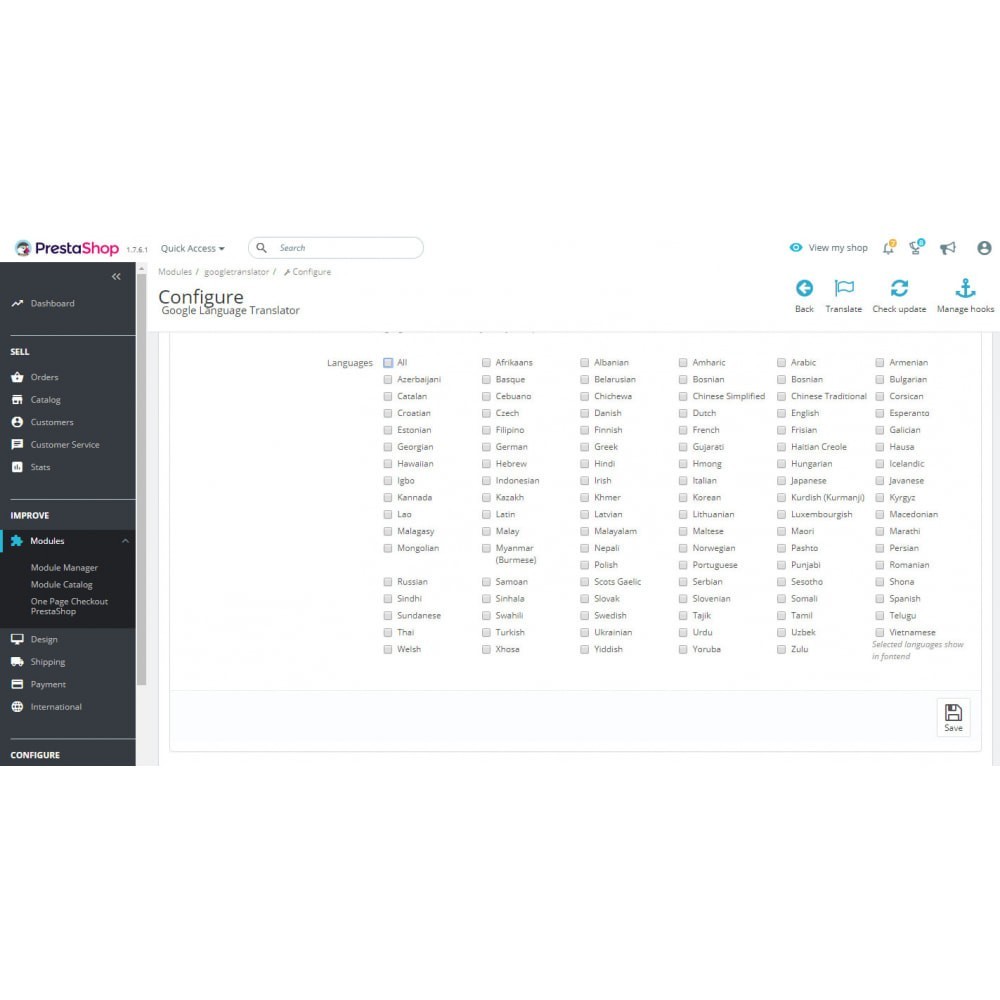Click the Save floppy disk icon
1000x1000 pixels.
tap(953, 712)
